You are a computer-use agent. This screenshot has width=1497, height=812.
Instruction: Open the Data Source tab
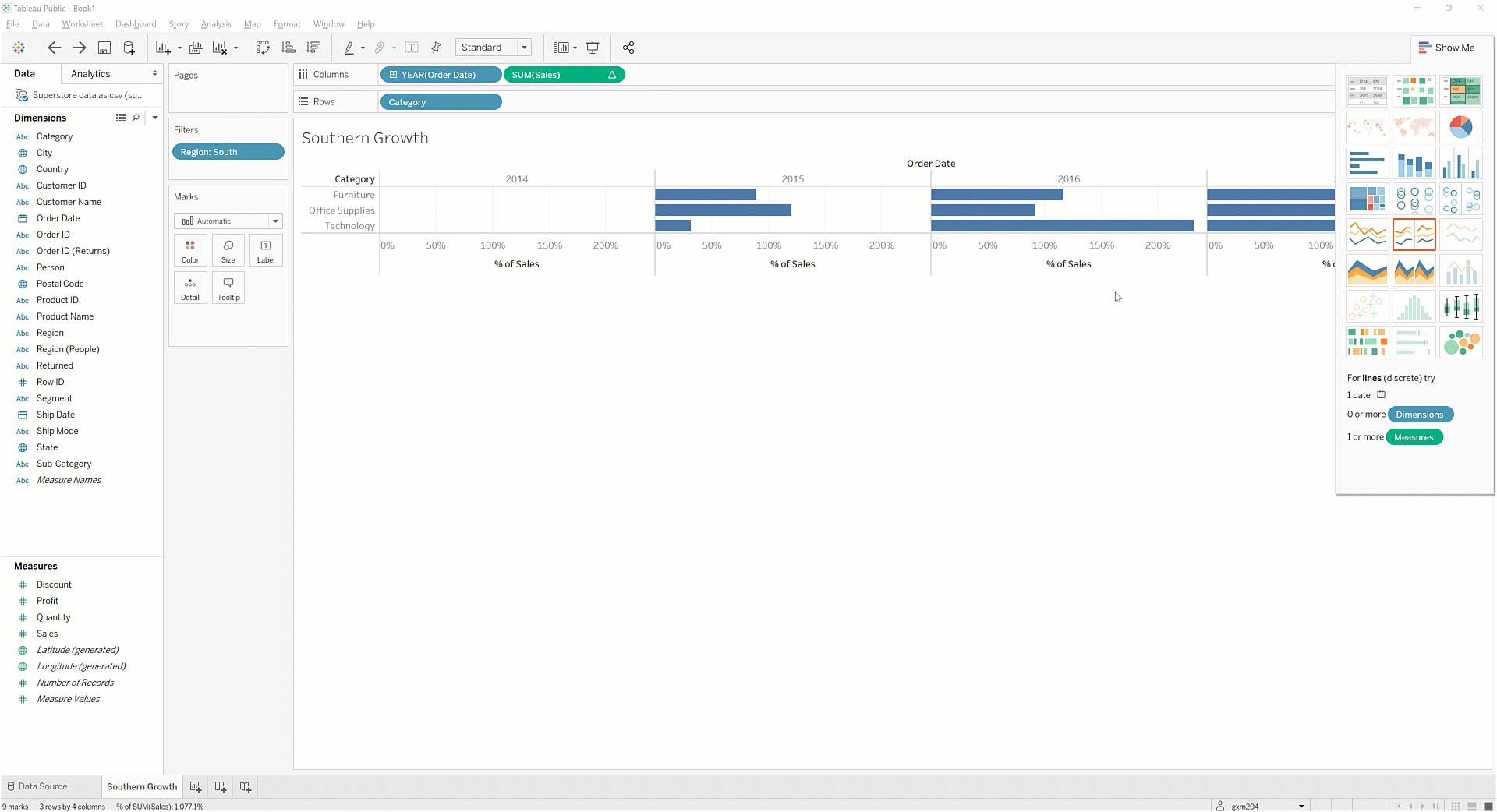[43, 786]
